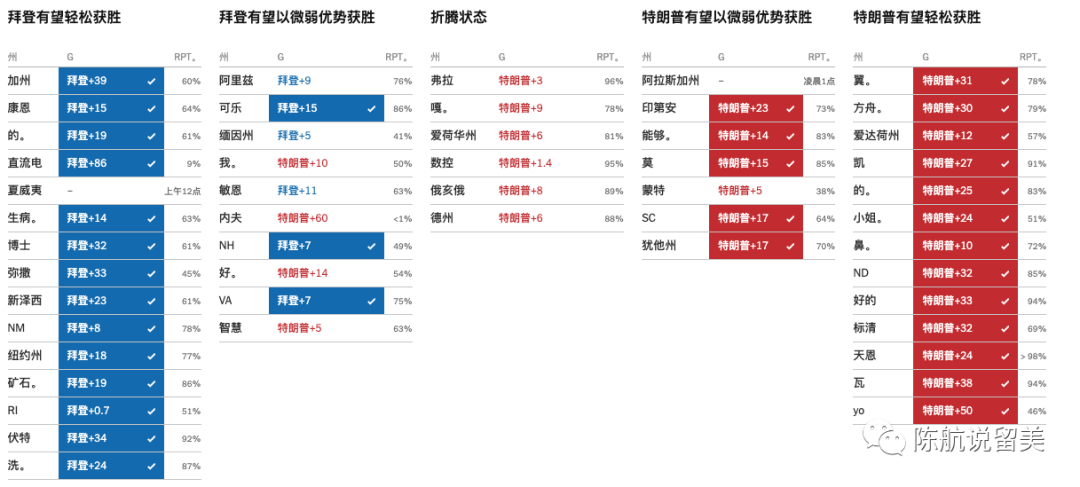Toggle the check mark in the NH row

coord(372,245)
